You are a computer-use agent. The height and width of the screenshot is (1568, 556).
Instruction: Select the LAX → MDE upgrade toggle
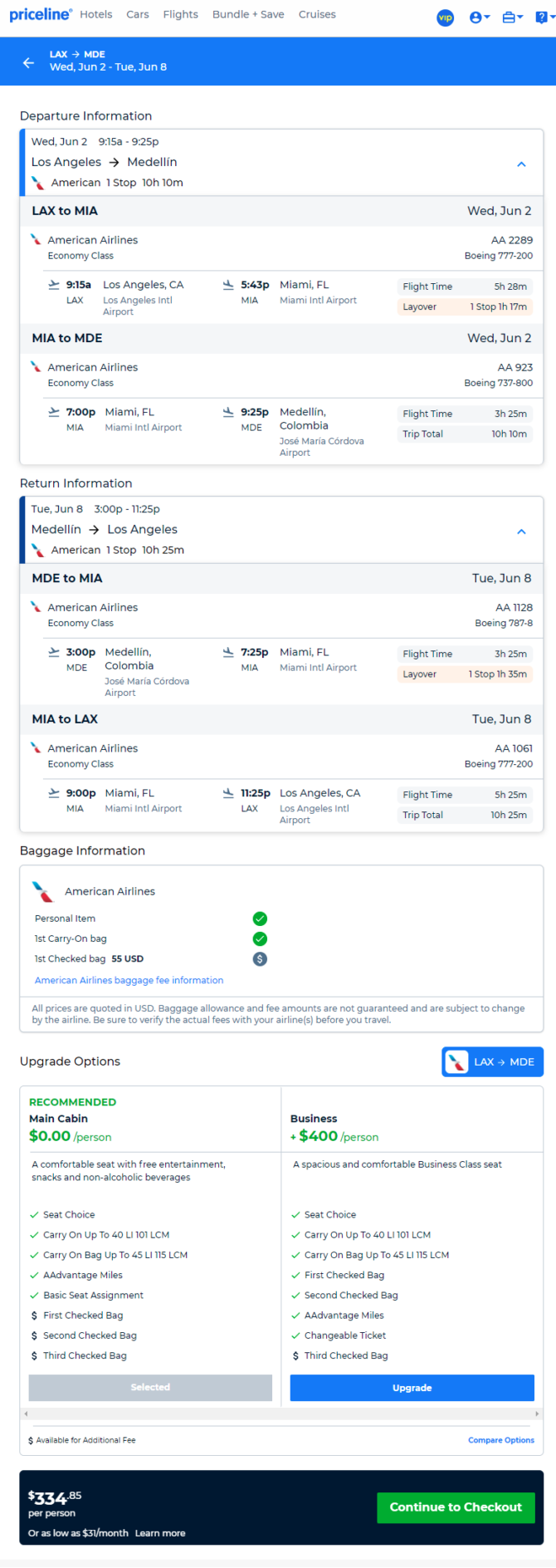[493, 1061]
